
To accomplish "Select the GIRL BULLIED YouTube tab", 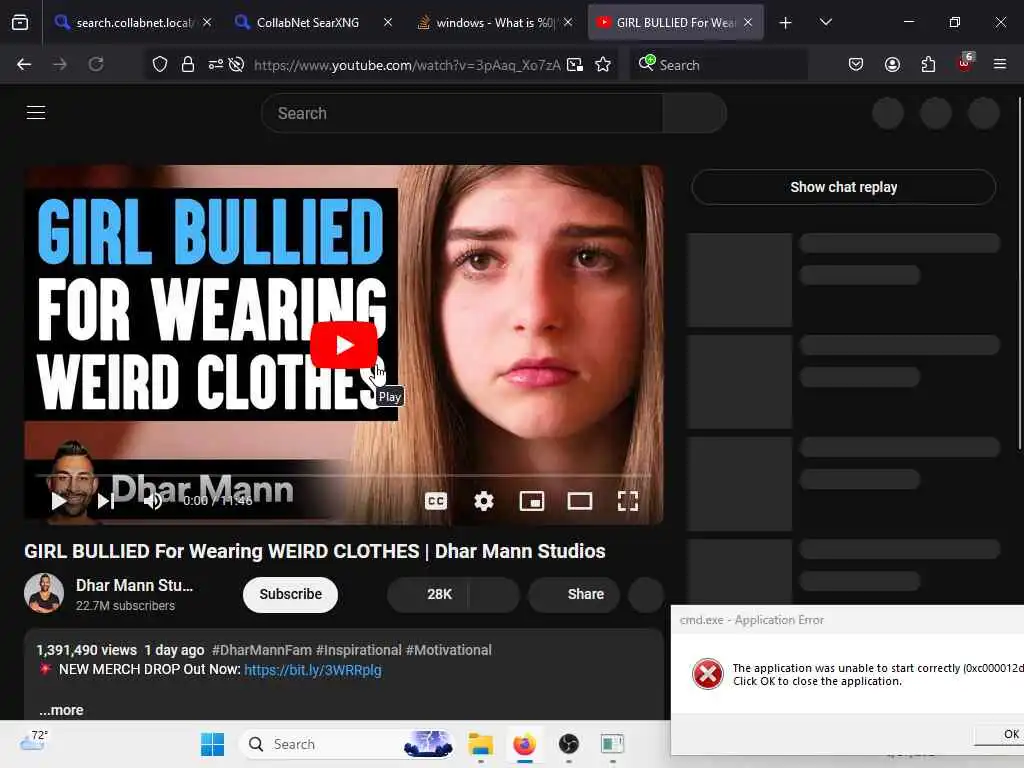I will point(675,22).
